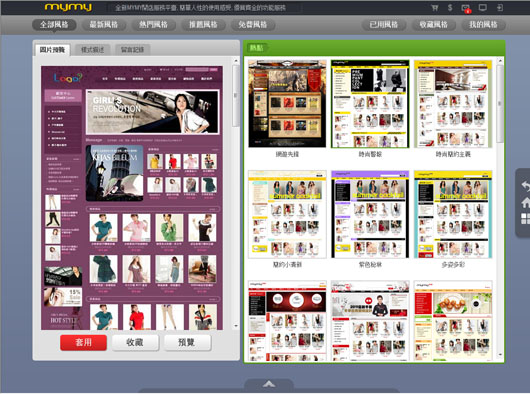Open messages icon with red badge
This screenshot has height=394, width=530.
pos(466,8)
